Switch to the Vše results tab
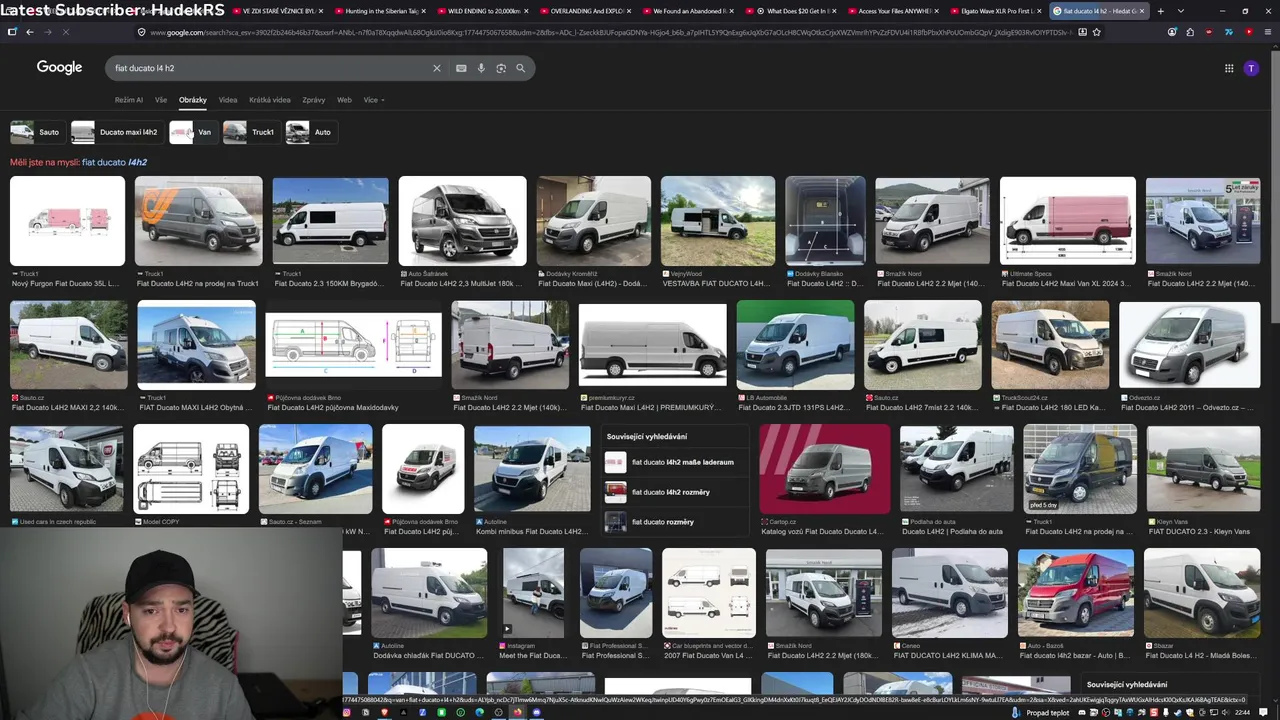Viewport: 1280px width, 720px height. pyautogui.click(x=161, y=100)
